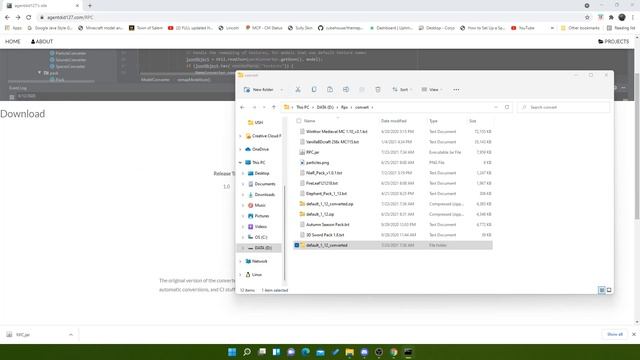Click the Paste icon in Explorer toolbar

coord(330,89)
